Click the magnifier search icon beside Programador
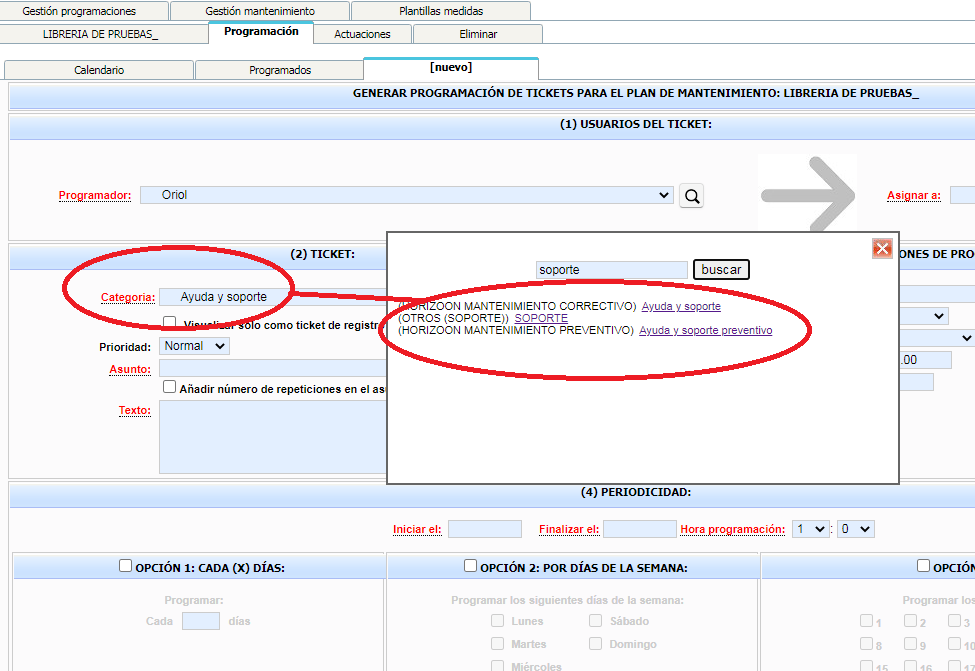The height and width of the screenshot is (671, 975). 691,196
